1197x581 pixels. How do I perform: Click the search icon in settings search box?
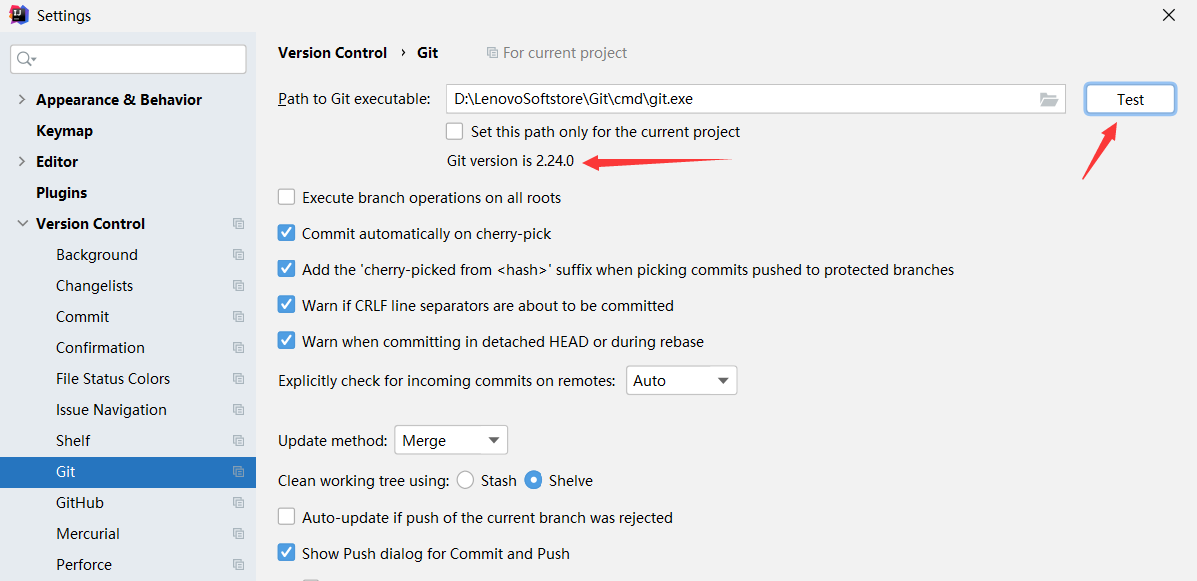click(x=26, y=60)
